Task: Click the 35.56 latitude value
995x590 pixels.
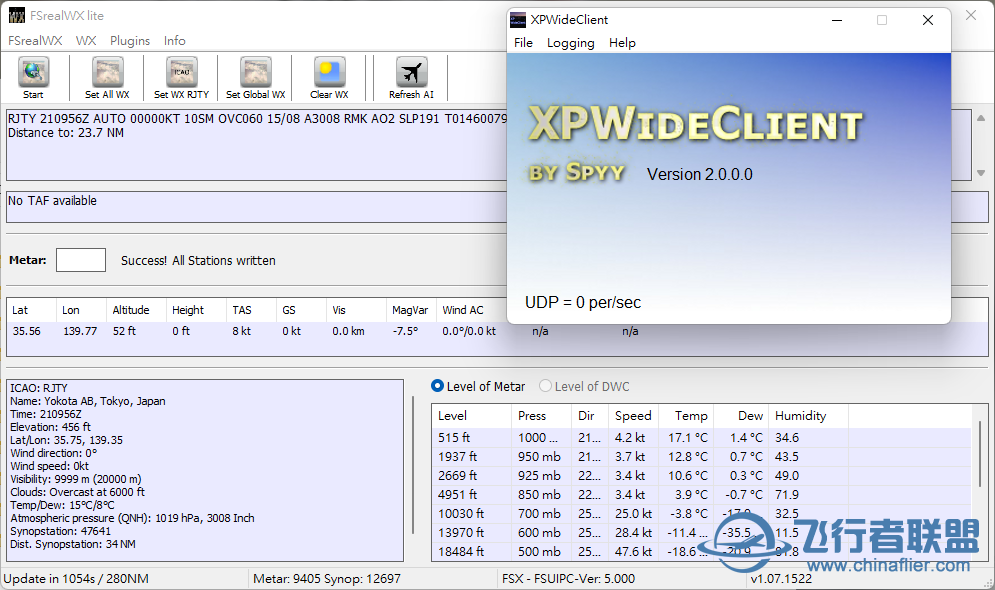Action: [27, 331]
